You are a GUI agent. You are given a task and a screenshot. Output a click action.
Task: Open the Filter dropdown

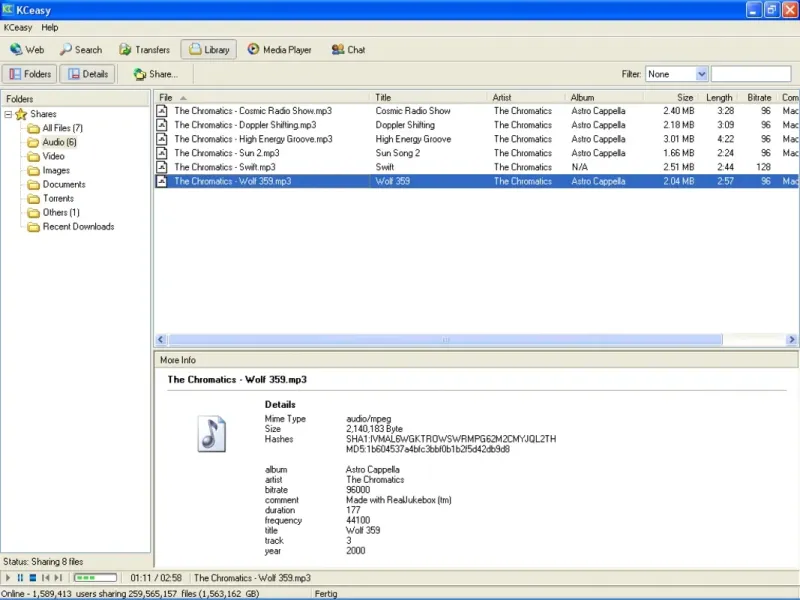[701, 74]
